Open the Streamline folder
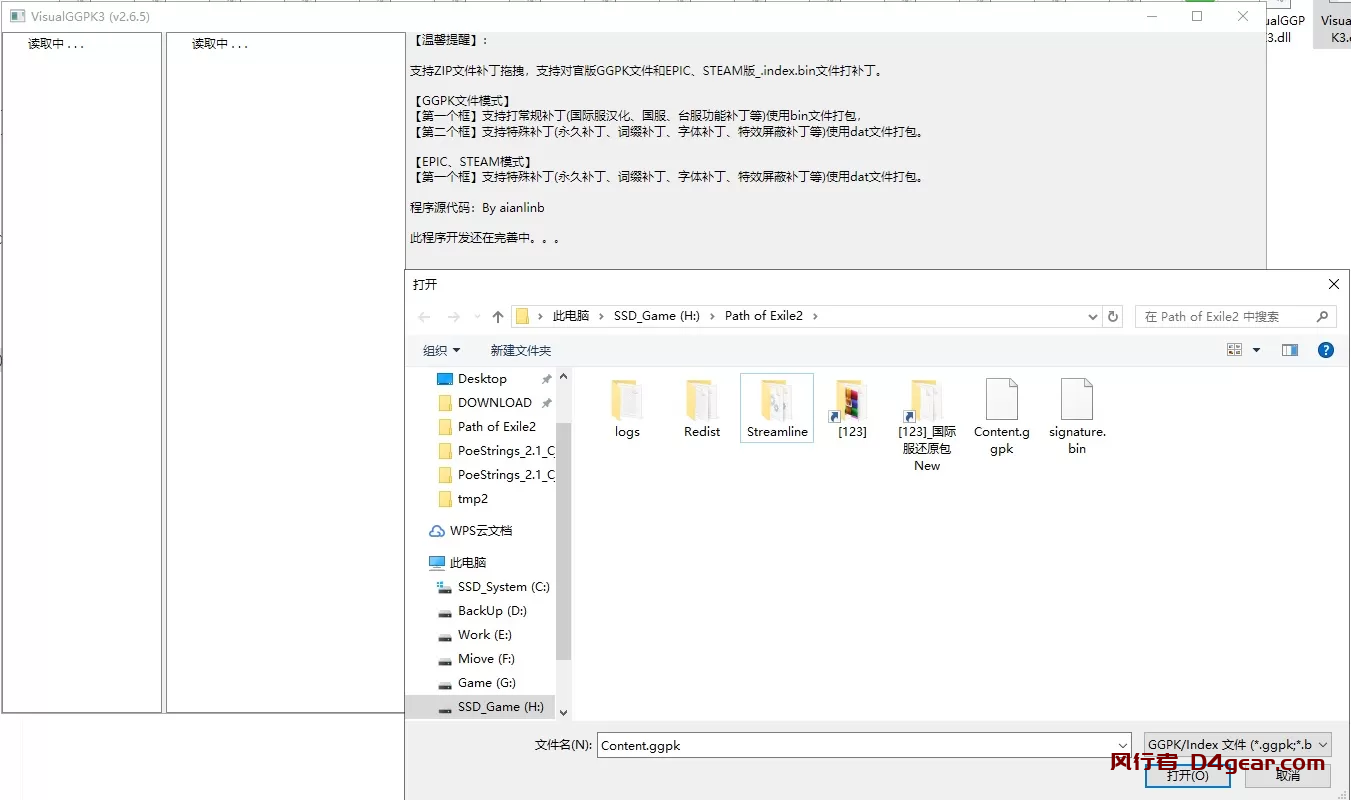 (777, 400)
